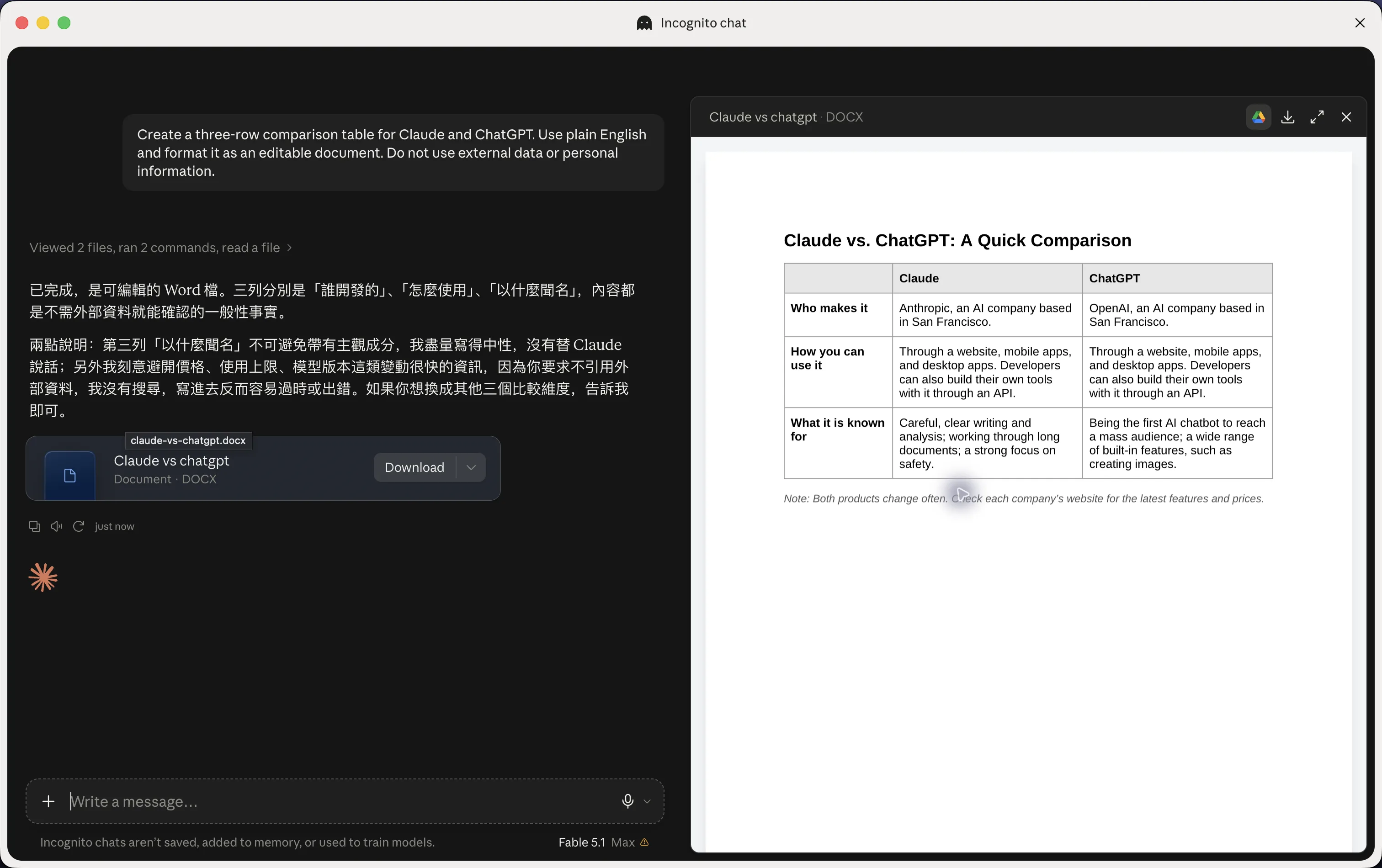Retry the assistant response
Image resolution: width=1382 pixels, height=868 pixels.
pyautogui.click(x=79, y=526)
